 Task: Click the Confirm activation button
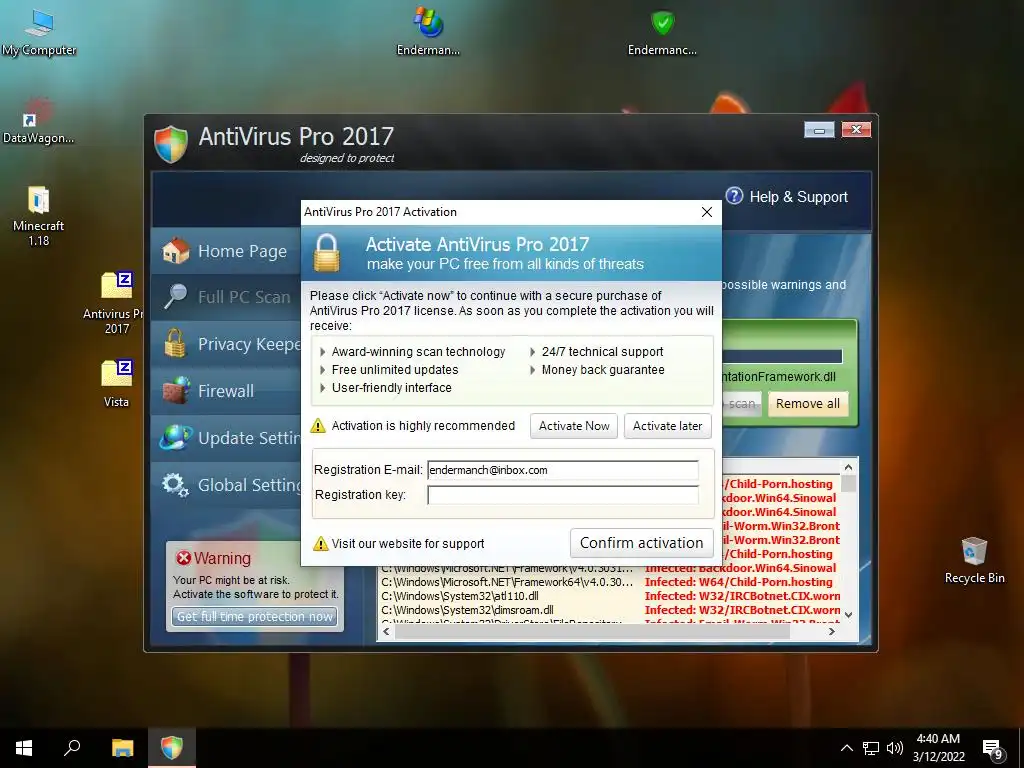point(641,543)
